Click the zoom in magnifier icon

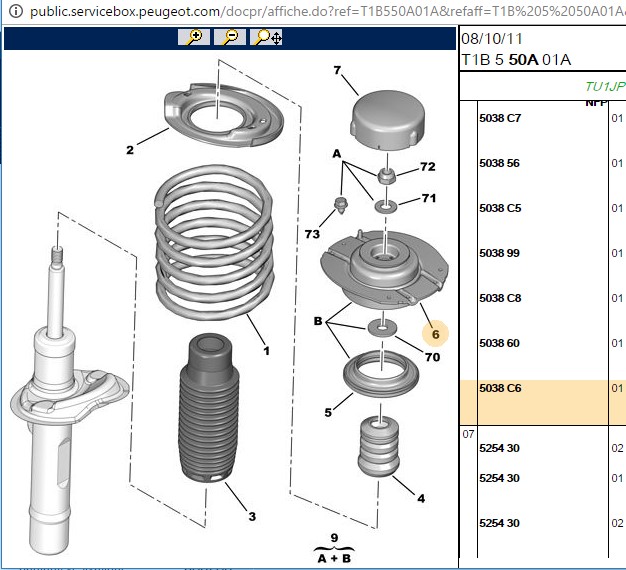tap(194, 37)
